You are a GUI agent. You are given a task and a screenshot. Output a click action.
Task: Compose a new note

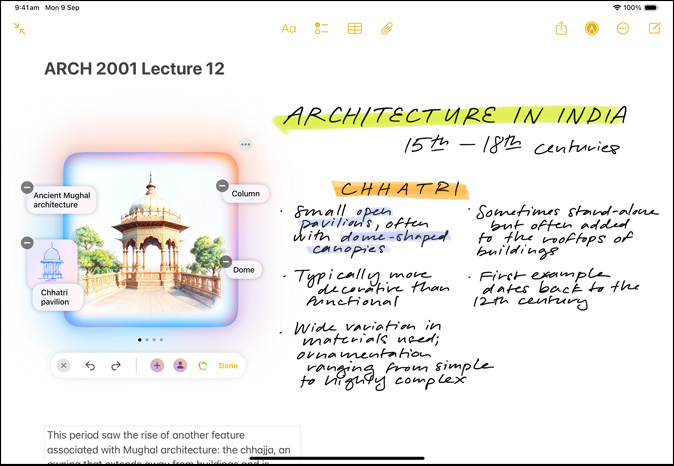(654, 29)
